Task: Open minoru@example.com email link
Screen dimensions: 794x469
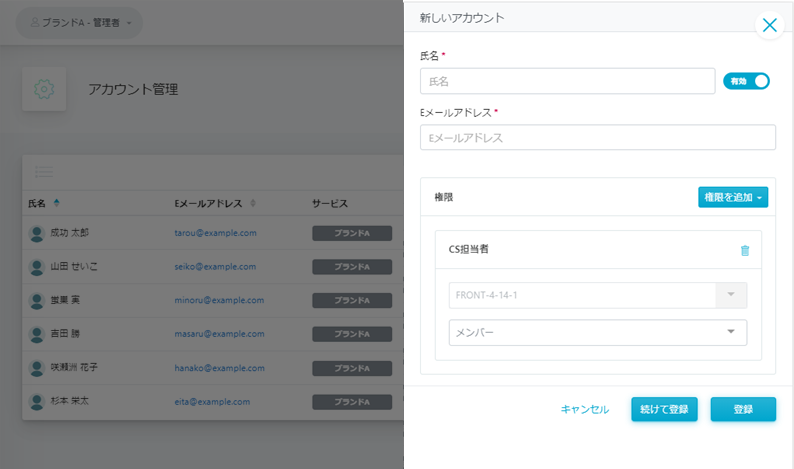Action: 219,300
